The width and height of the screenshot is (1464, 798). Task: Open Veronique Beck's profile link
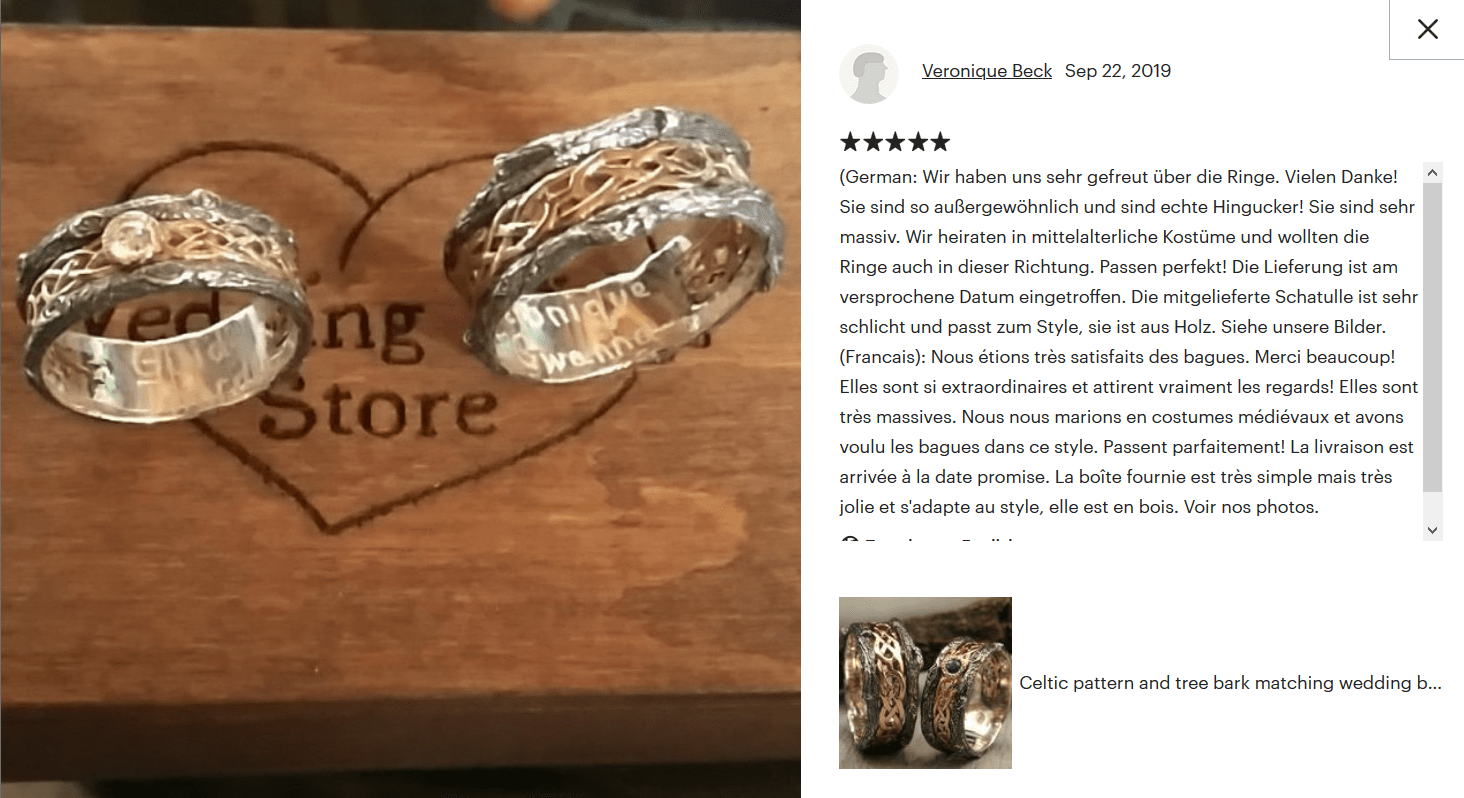[987, 71]
